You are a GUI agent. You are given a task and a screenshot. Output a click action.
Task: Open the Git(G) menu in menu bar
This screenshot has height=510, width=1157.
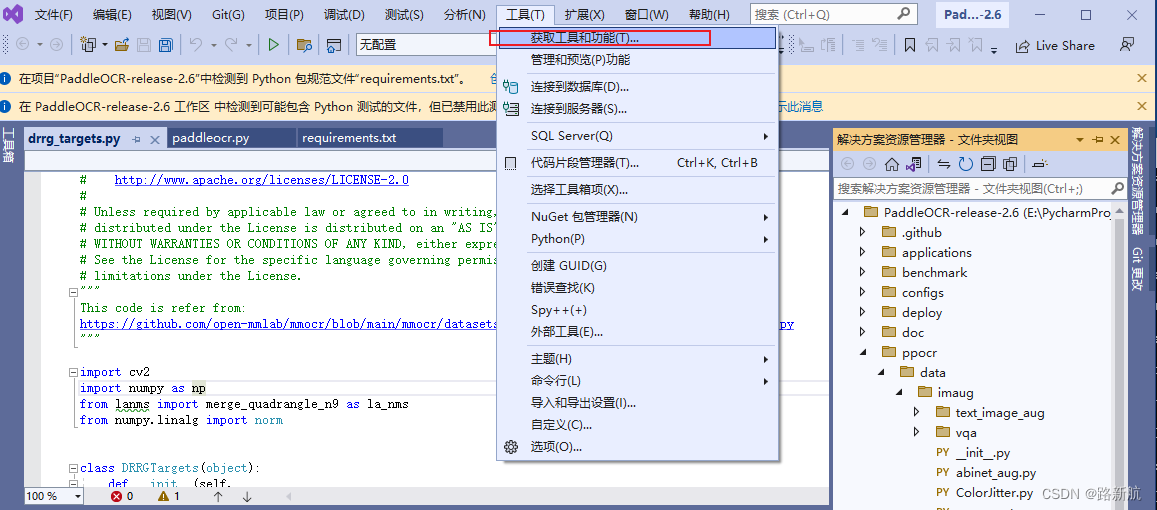pos(228,15)
